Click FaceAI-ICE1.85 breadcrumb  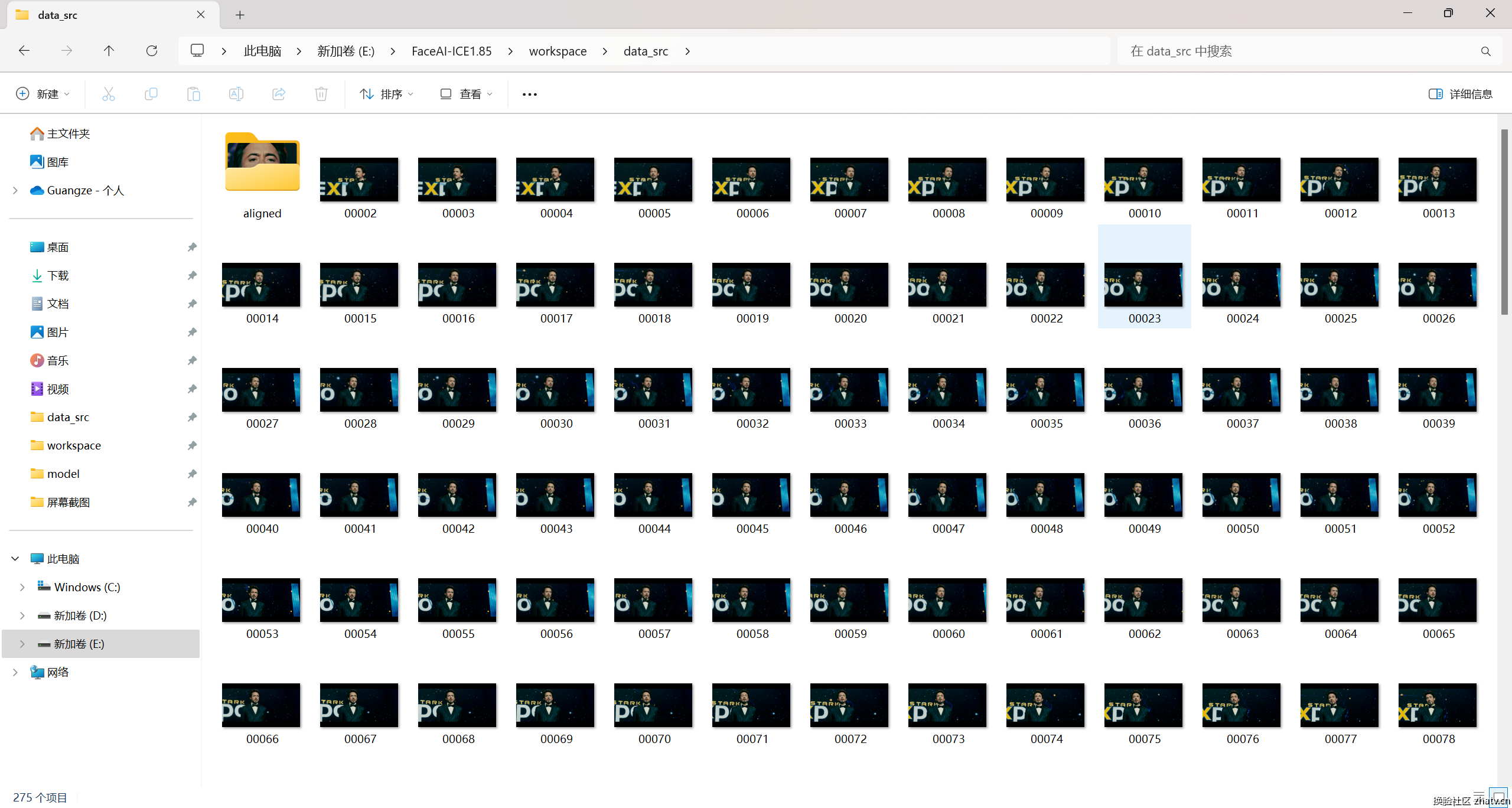click(452, 51)
